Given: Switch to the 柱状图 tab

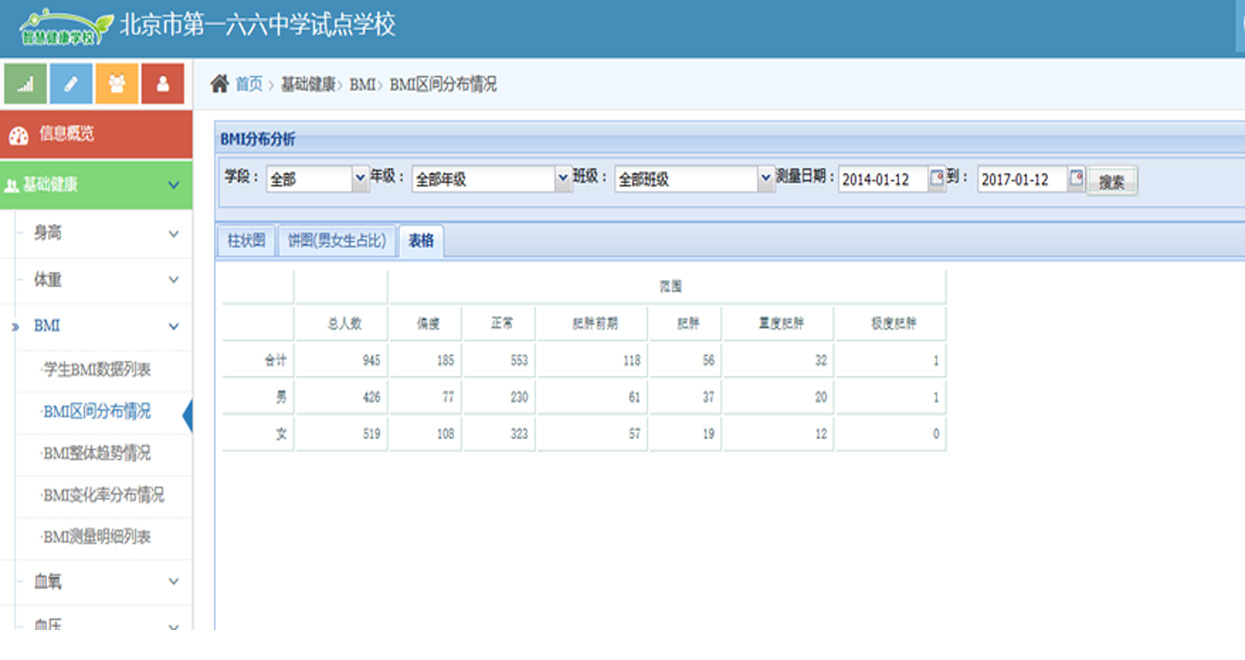Looking at the screenshot, I should click(x=246, y=241).
